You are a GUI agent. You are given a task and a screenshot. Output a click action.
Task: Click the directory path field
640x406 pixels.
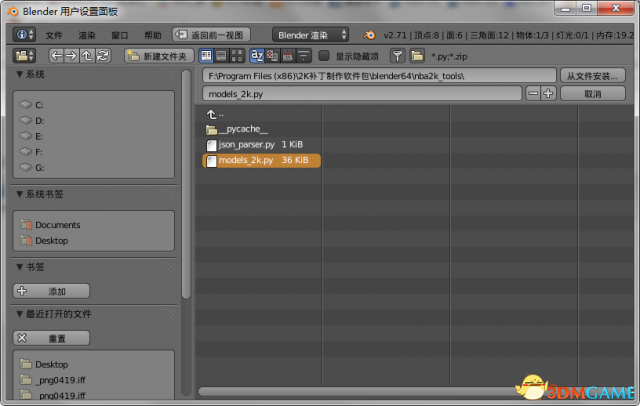[379, 76]
